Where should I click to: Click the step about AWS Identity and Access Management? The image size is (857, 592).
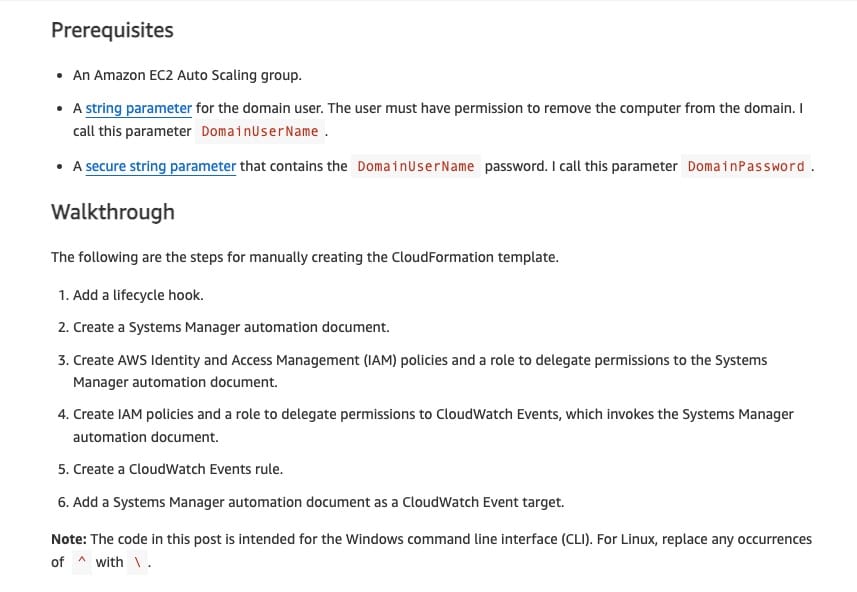coord(420,359)
